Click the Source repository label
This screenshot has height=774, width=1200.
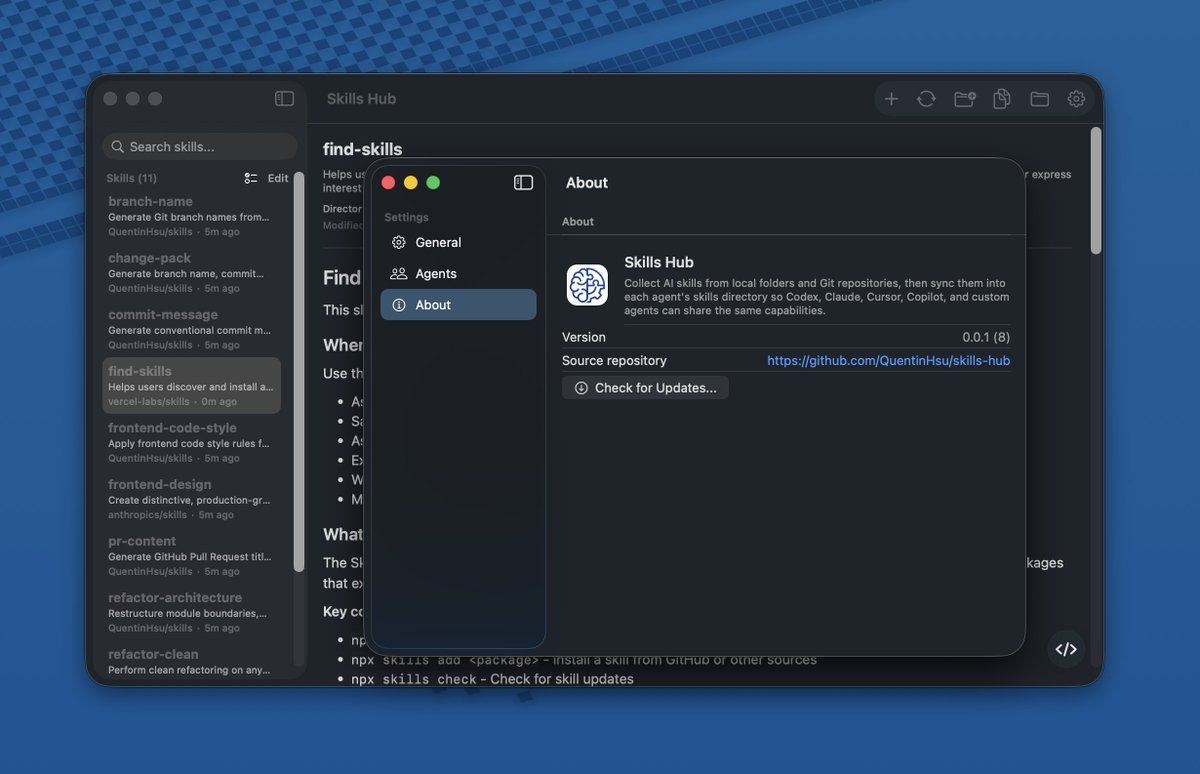614,361
